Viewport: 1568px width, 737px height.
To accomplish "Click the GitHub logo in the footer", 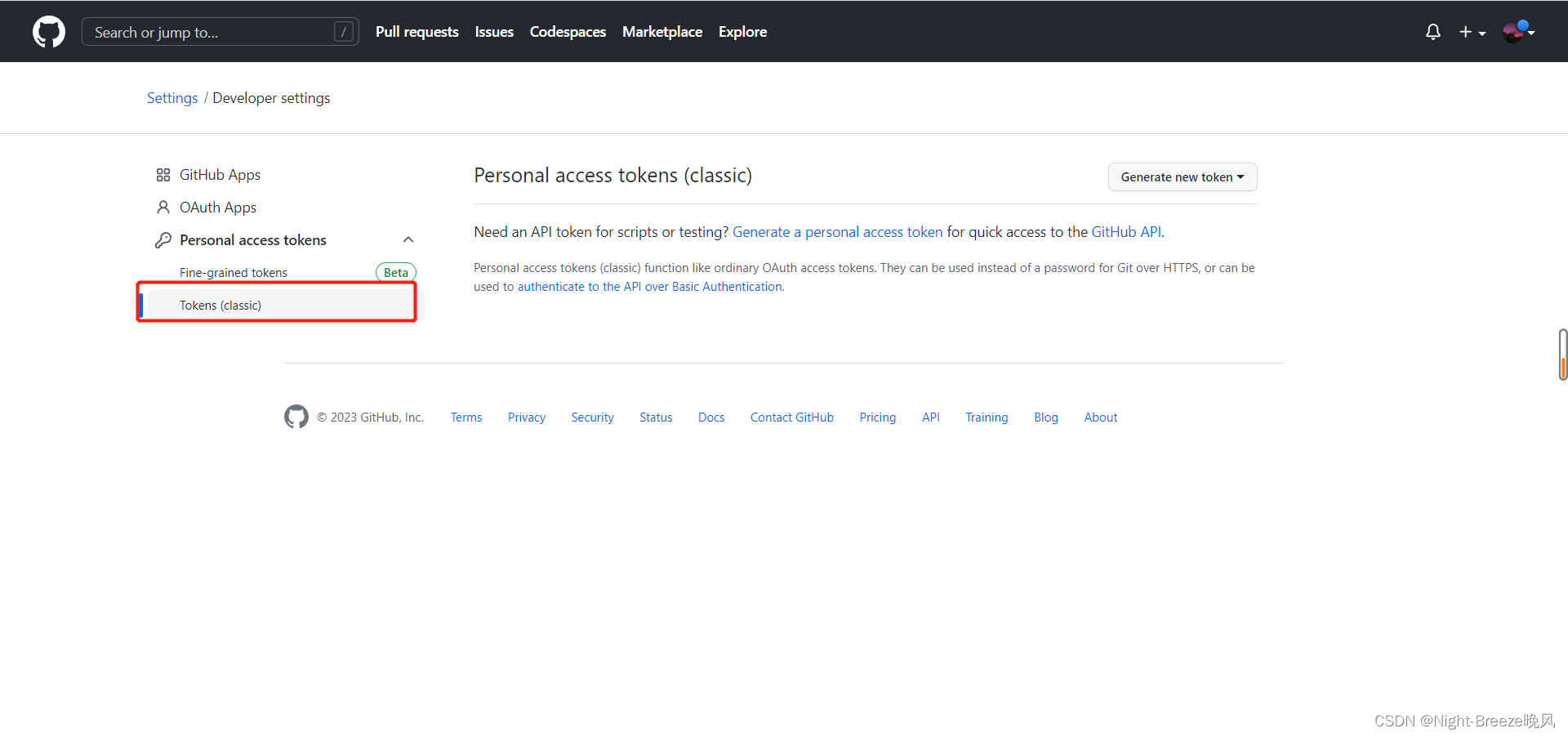I will pos(296,417).
